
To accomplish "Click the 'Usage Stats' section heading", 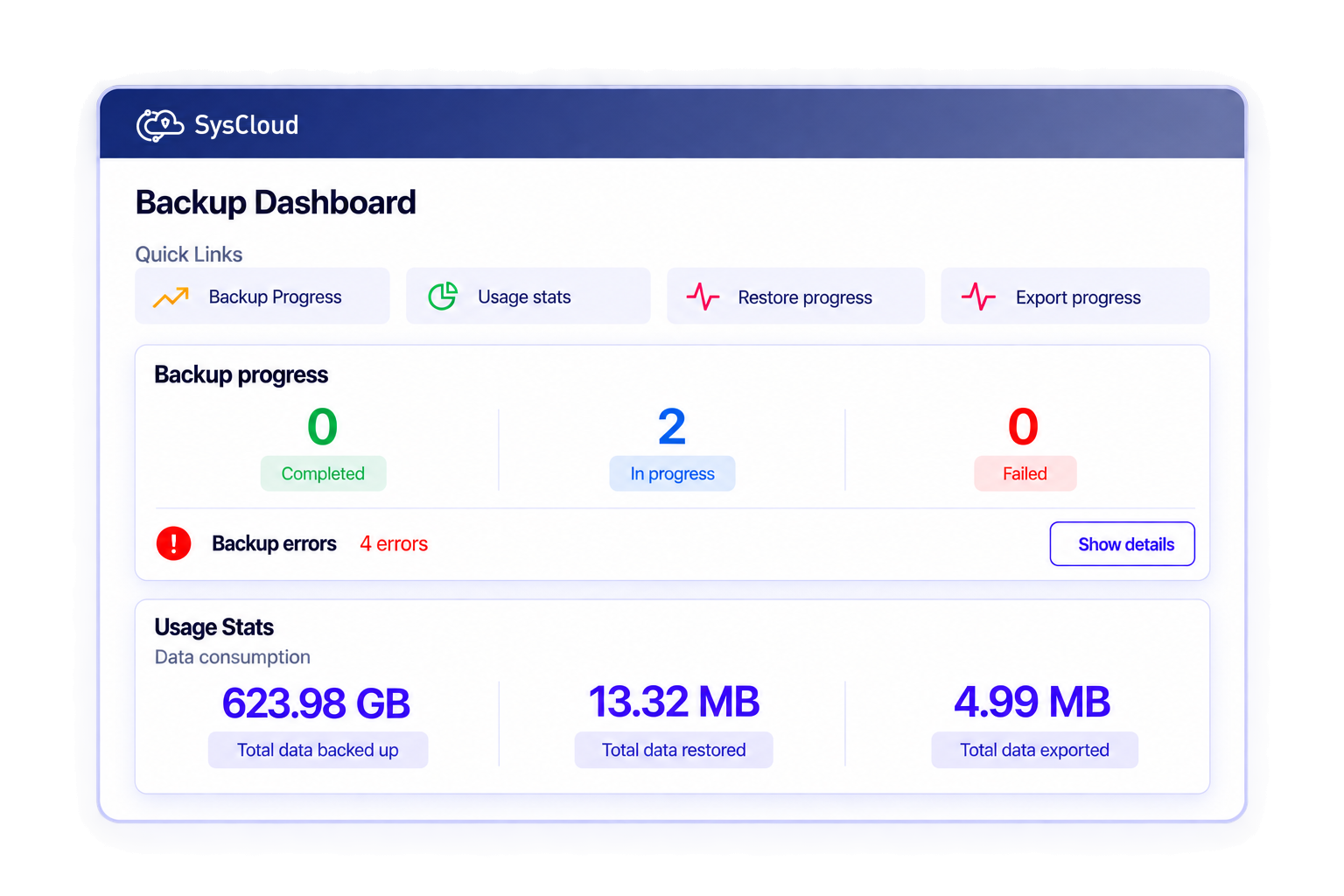I will tap(214, 627).
